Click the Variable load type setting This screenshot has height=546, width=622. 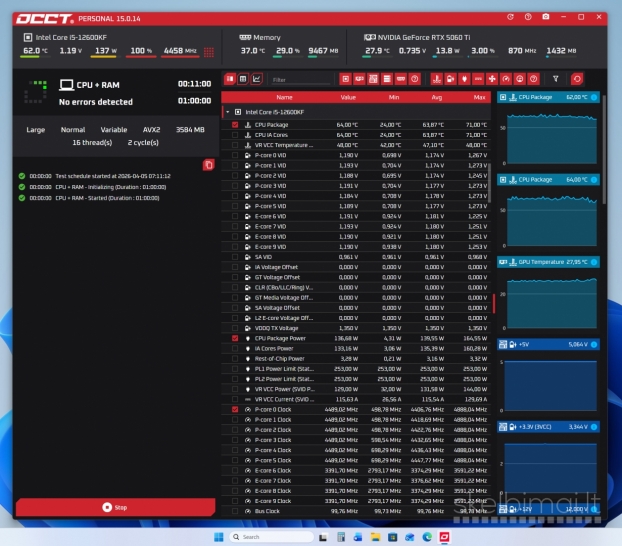click(x=114, y=130)
